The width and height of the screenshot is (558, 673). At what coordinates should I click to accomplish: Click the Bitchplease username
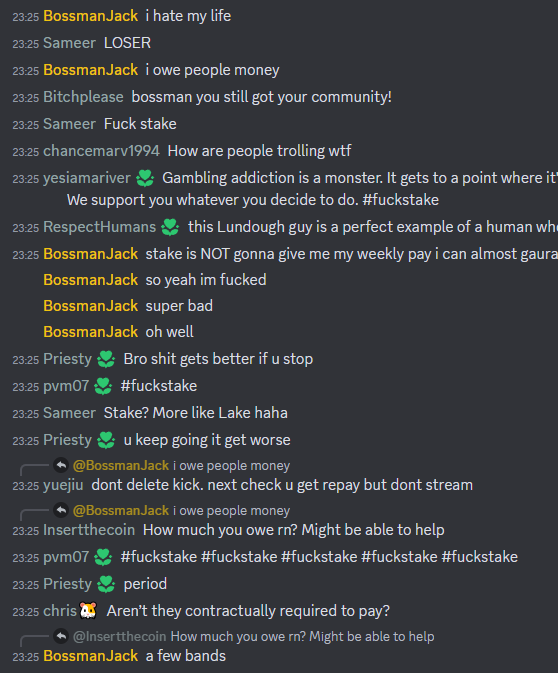(x=83, y=97)
